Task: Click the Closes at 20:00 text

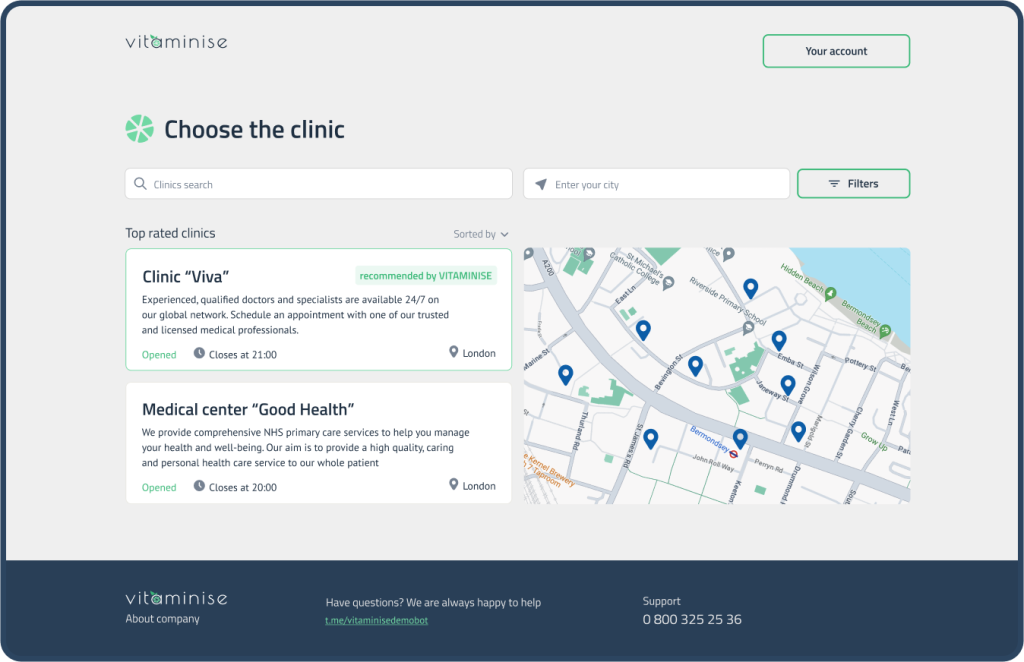Action: pos(243,487)
